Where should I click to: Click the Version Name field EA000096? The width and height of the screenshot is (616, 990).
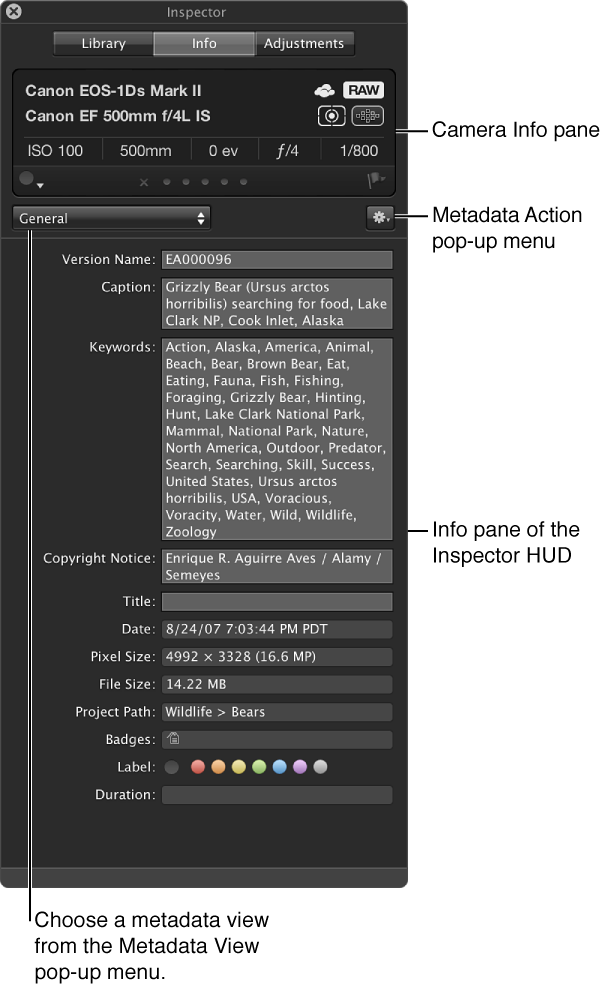277,259
